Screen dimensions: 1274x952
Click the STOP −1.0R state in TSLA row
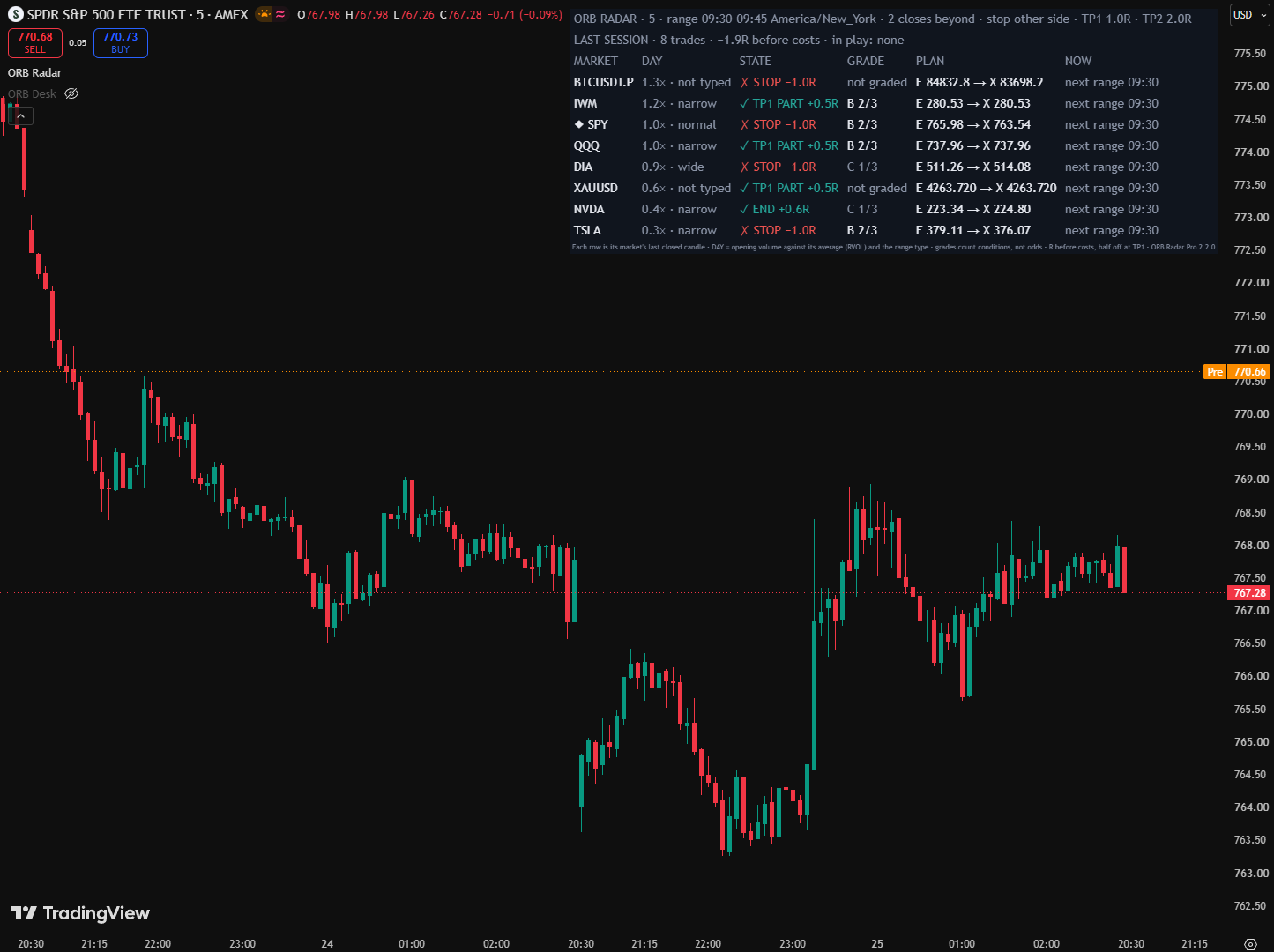pyautogui.click(x=779, y=230)
